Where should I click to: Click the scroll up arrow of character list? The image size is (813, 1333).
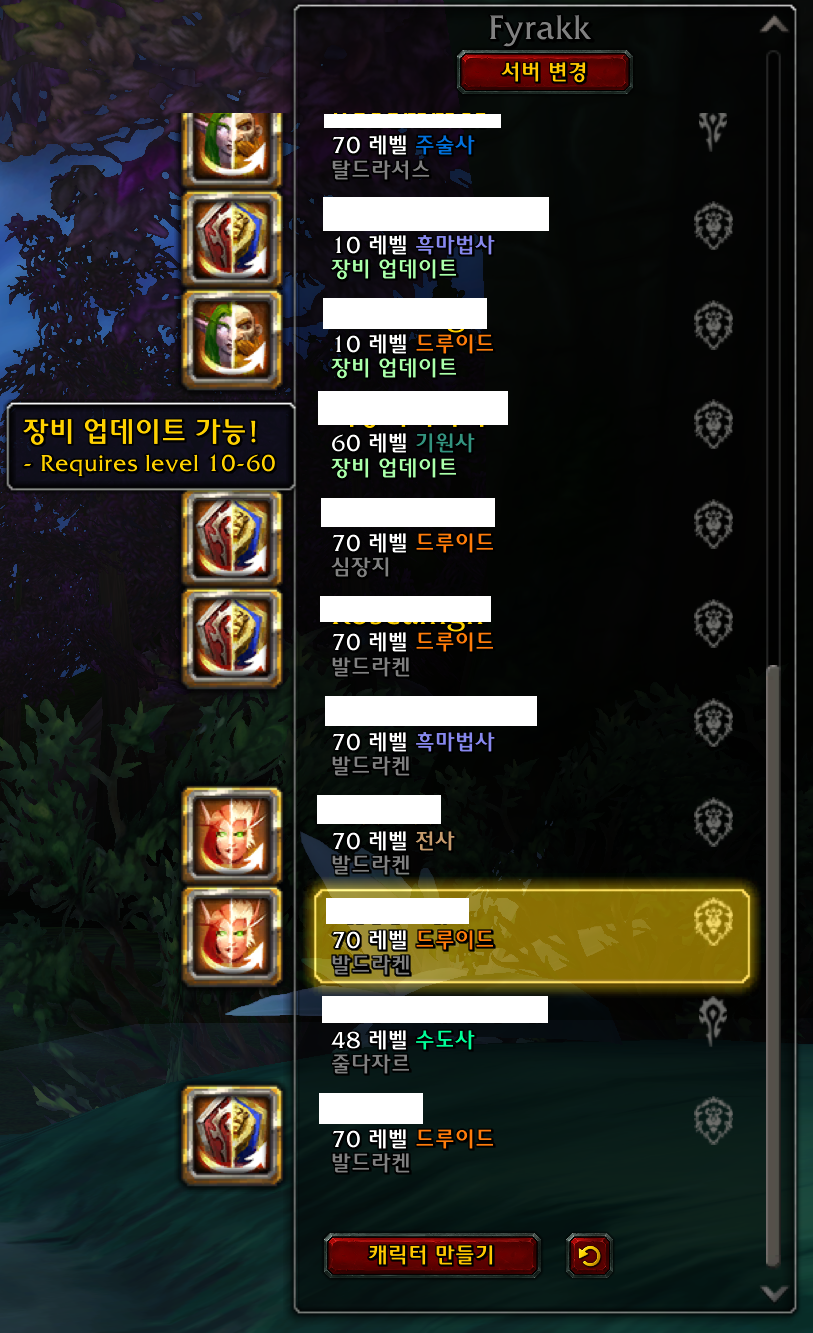click(774, 24)
